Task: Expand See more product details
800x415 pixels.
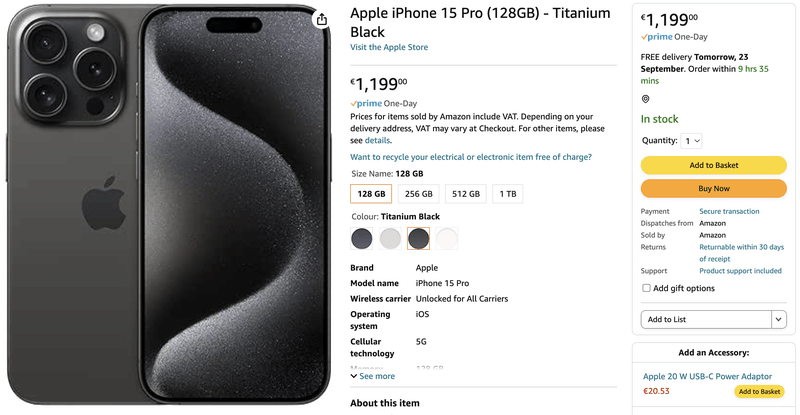Action: point(373,376)
